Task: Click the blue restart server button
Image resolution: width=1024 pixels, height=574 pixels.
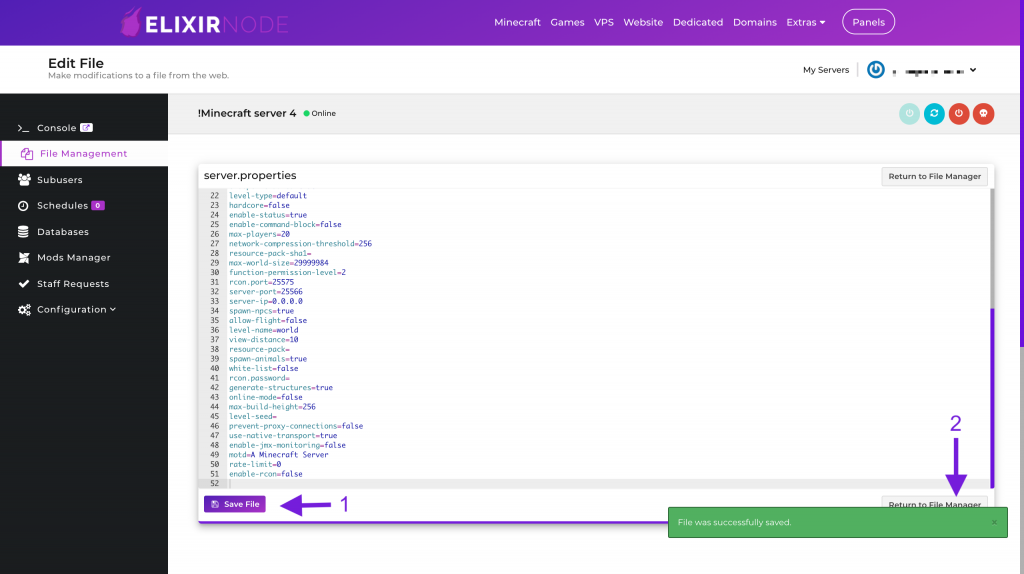Action: pyautogui.click(x=934, y=114)
